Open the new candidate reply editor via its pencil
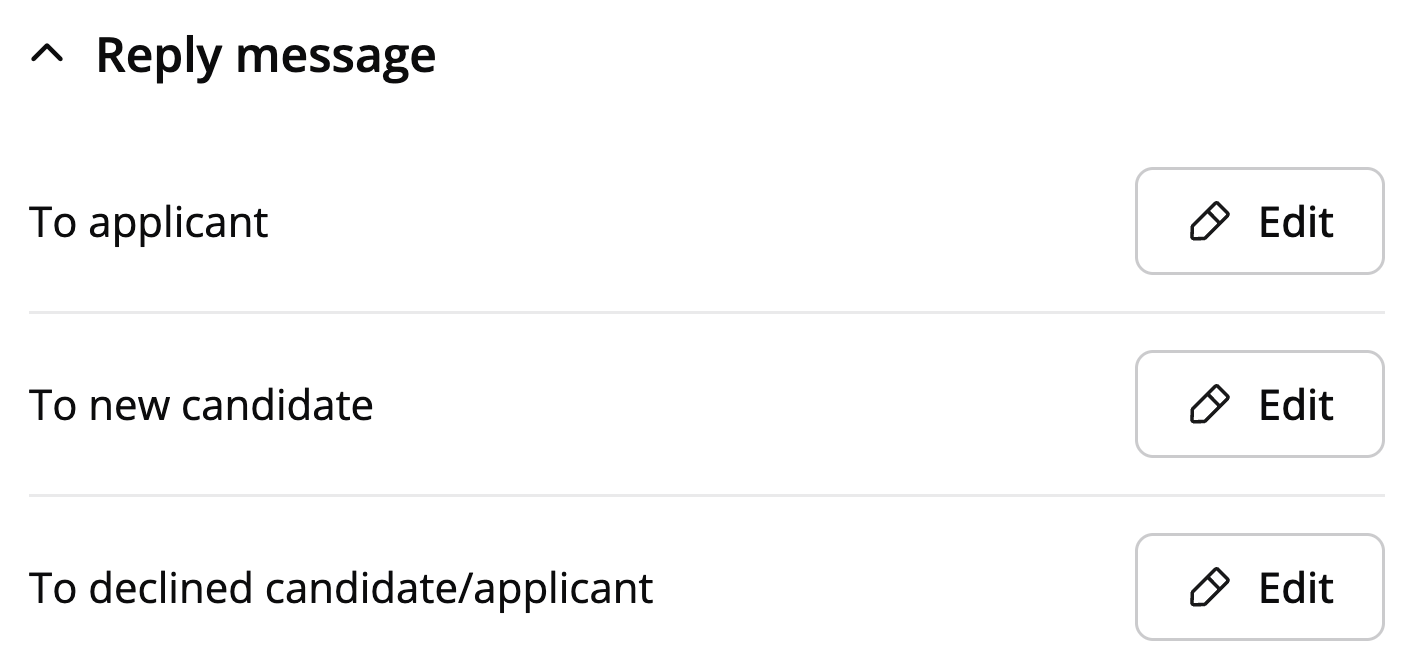The height and width of the screenshot is (666, 1420). click(x=1208, y=405)
